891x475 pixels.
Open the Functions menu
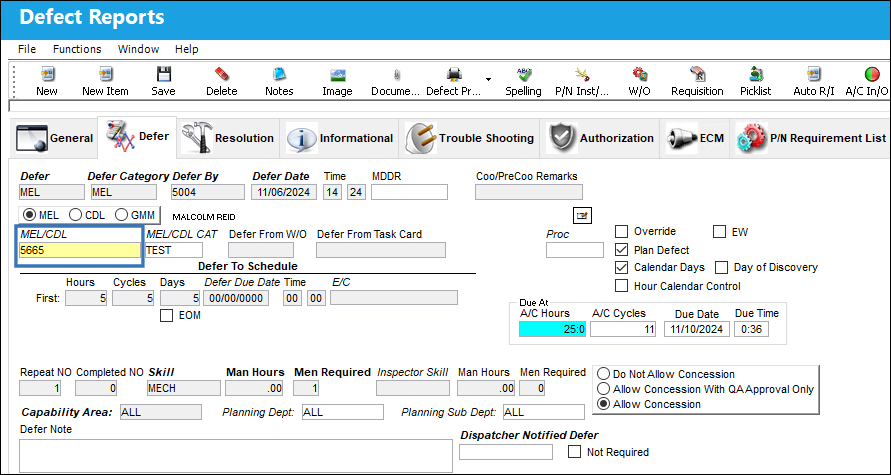tap(77, 49)
